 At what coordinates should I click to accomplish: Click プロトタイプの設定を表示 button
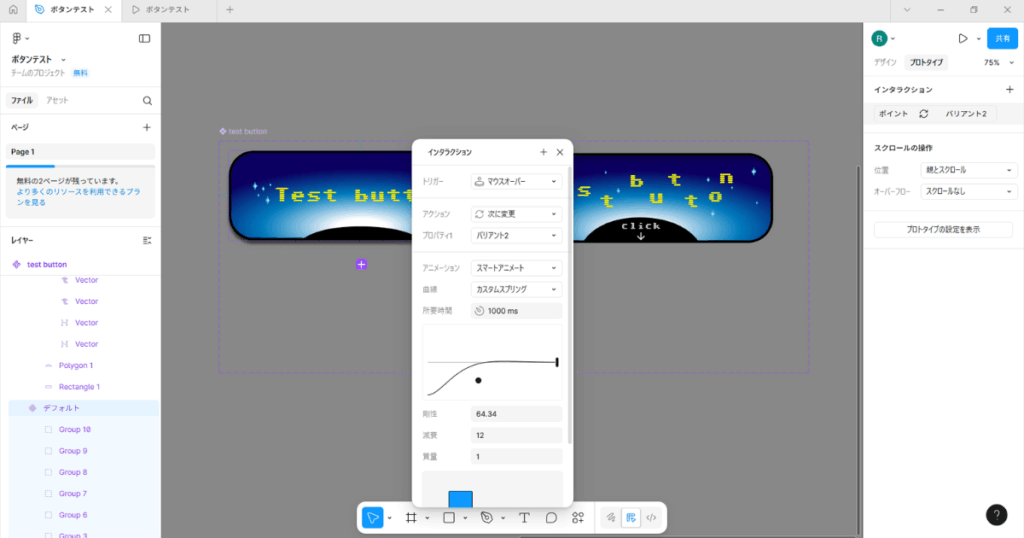pyautogui.click(x=943, y=230)
